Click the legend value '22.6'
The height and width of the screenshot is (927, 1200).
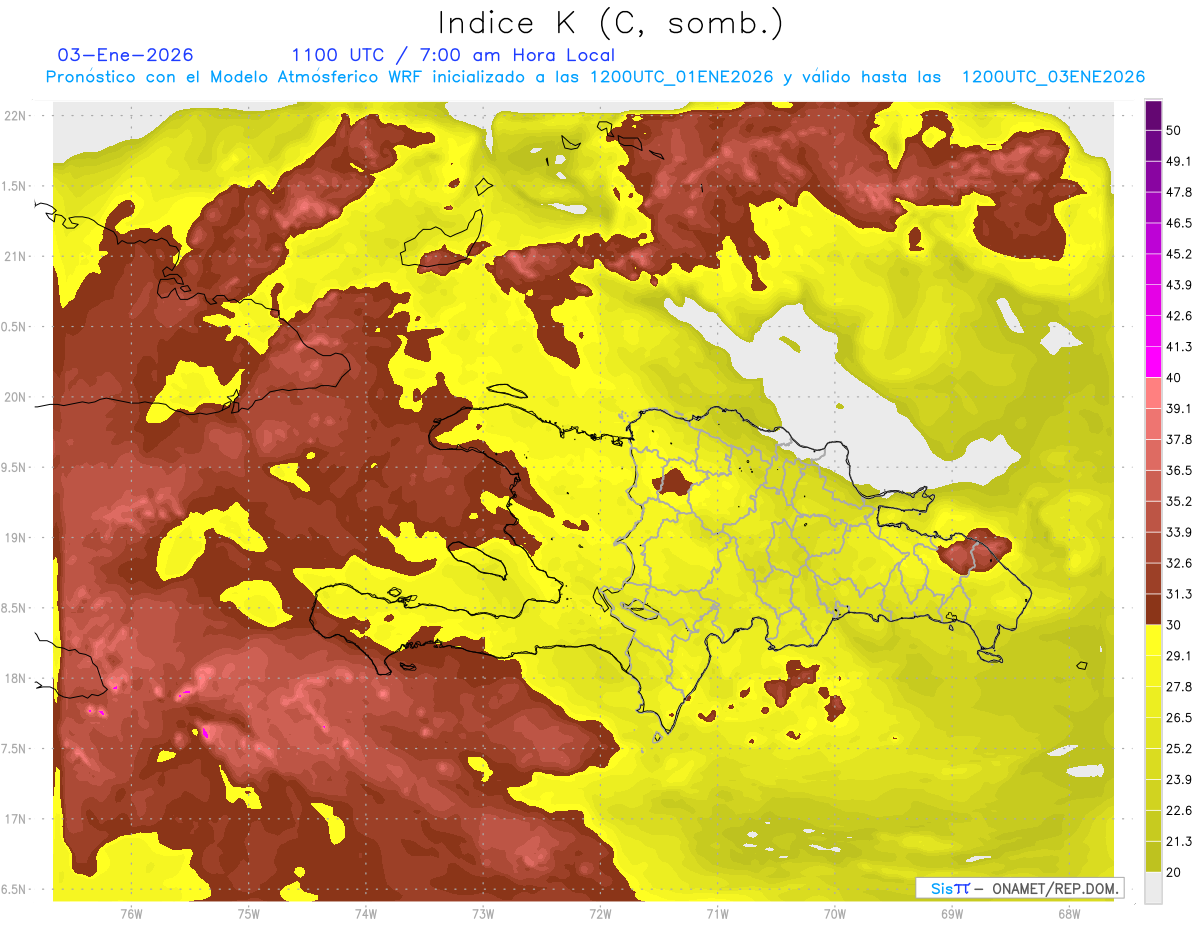pyautogui.click(x=1178, y=811)
